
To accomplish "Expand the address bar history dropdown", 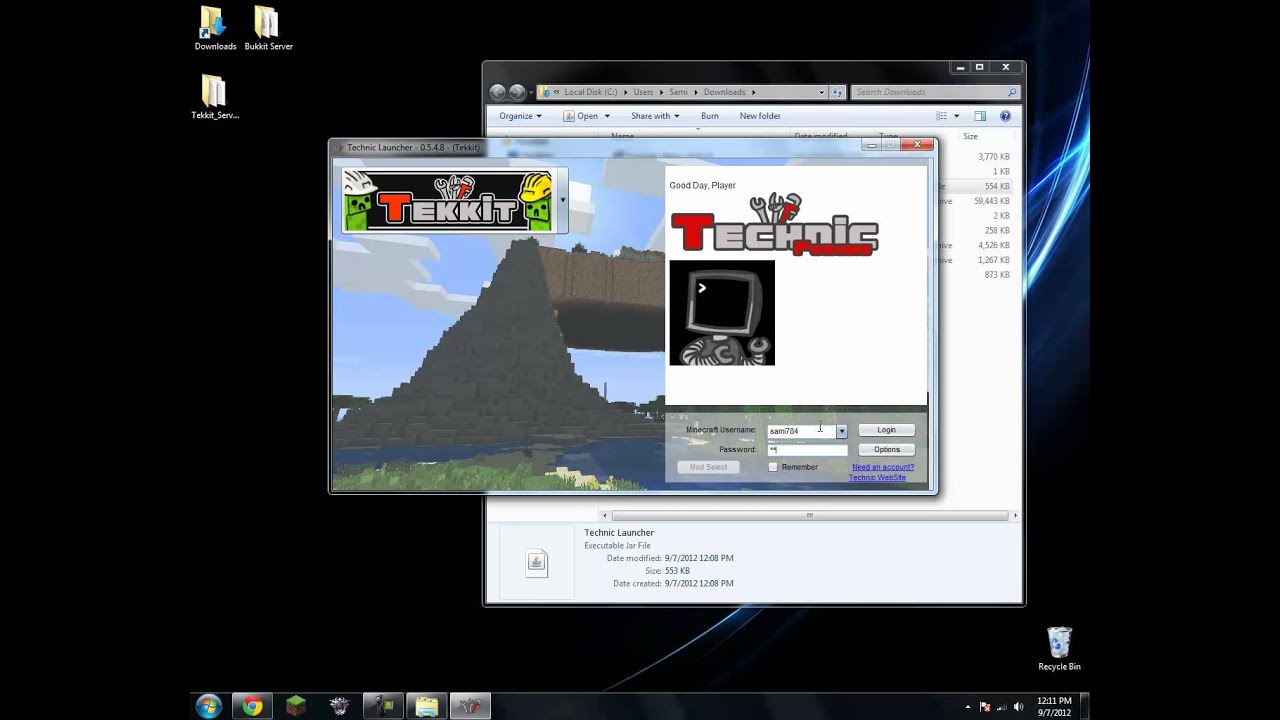I will [x=822, y=92].
